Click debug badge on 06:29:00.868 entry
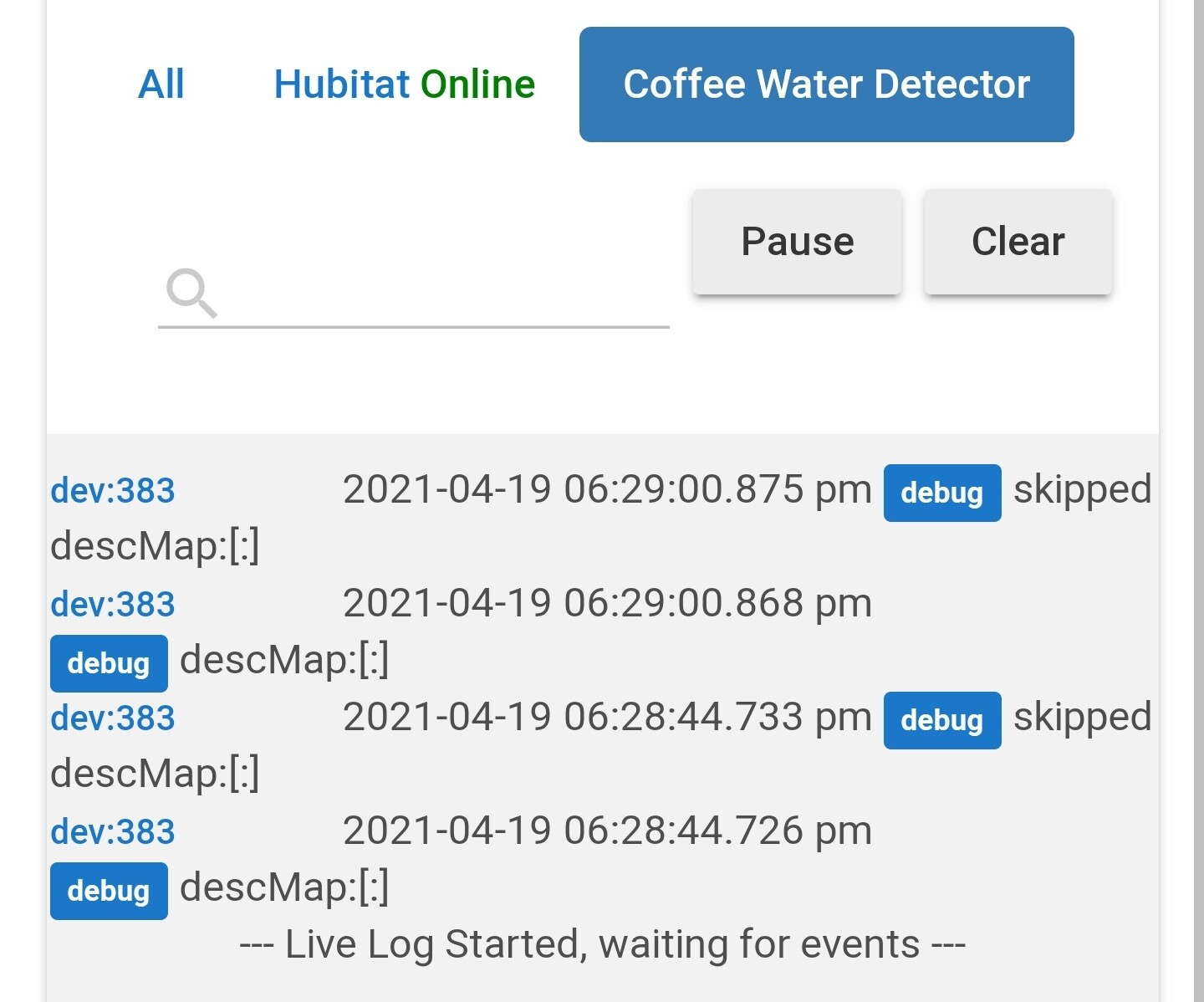The image size is (1204, 1002). pyautogui.click(x=109, y=663)
